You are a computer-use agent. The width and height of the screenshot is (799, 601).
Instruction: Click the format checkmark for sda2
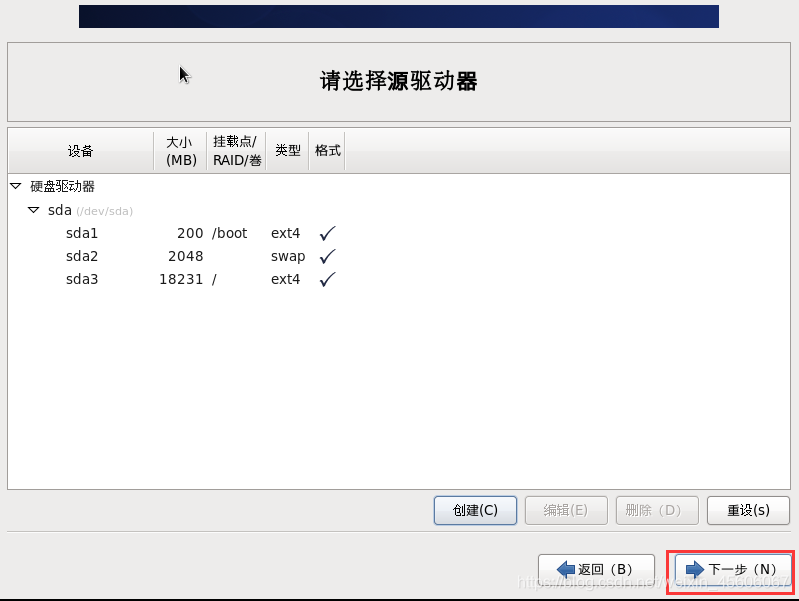[327, 256]
